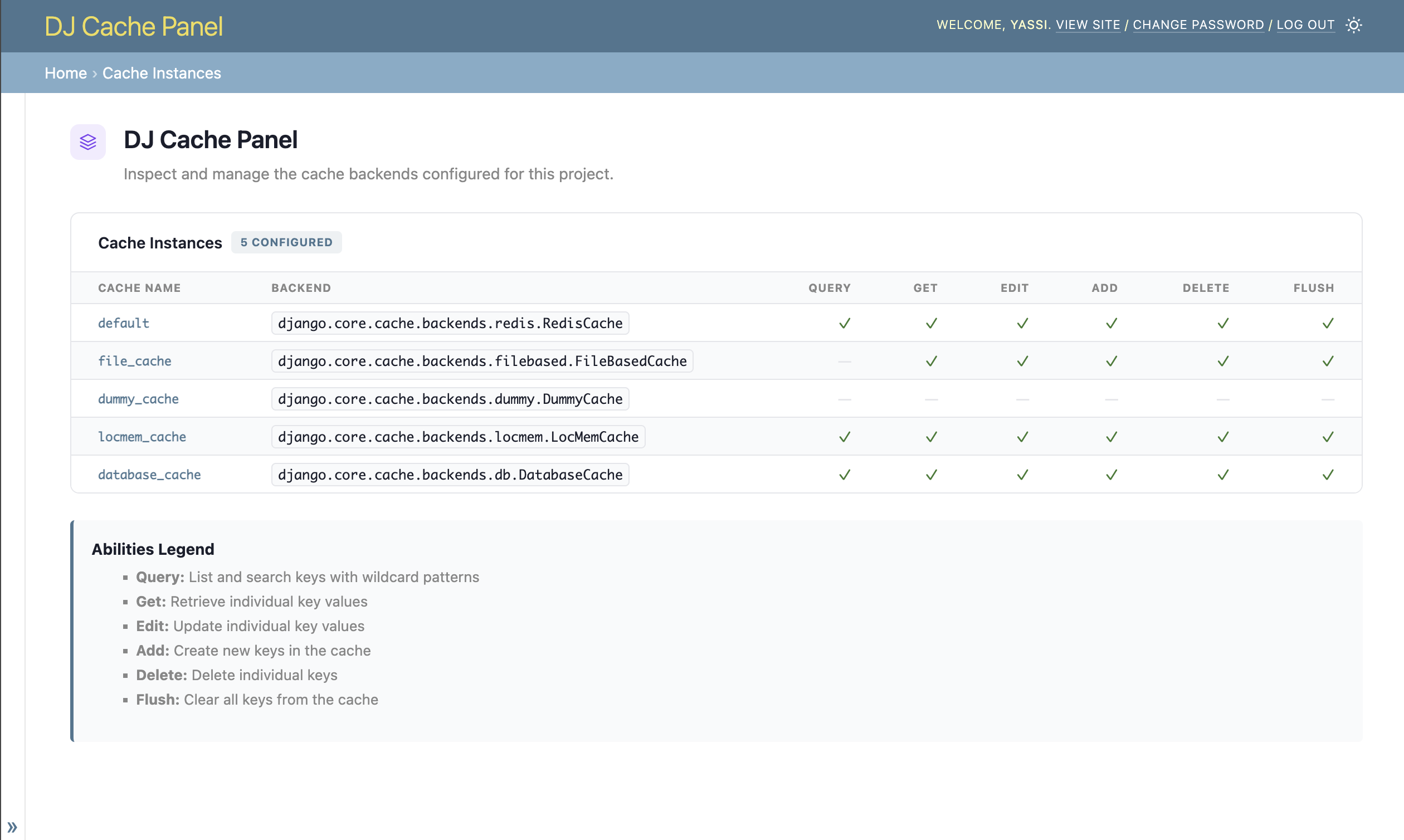The image size is (1404, 840).
Task: Click the Get checkmark for default
Action: point(932,323)
